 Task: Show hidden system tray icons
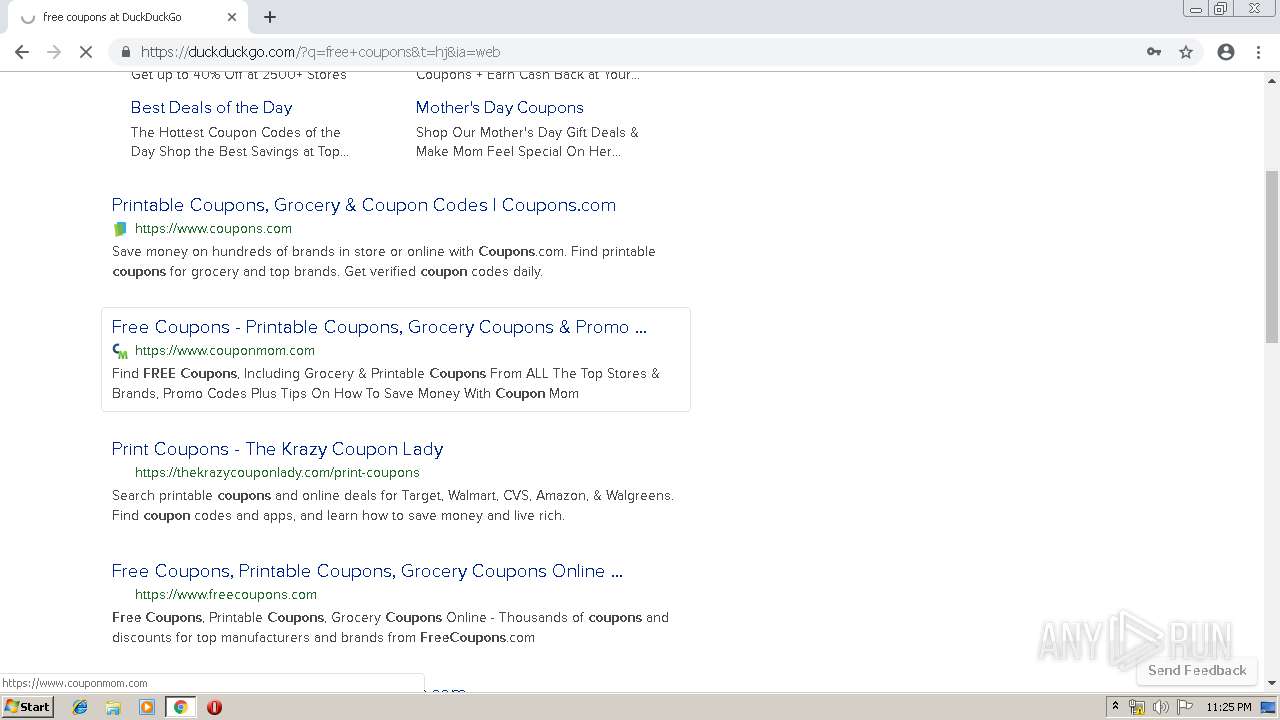(x=1115, y=707)
